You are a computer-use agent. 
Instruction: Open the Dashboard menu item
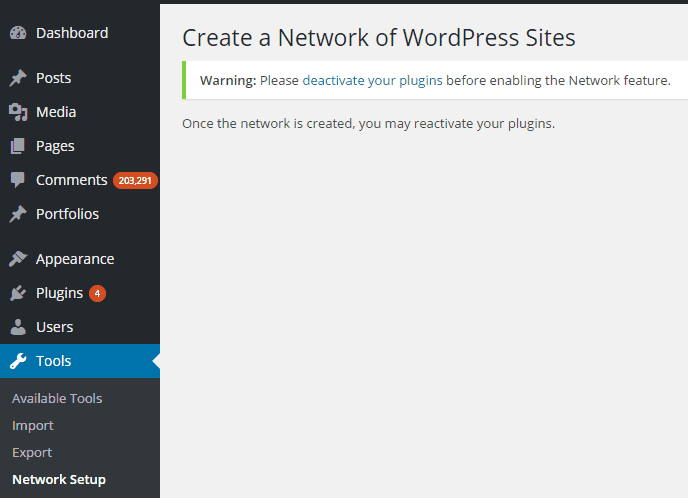(x=72, y=33)
